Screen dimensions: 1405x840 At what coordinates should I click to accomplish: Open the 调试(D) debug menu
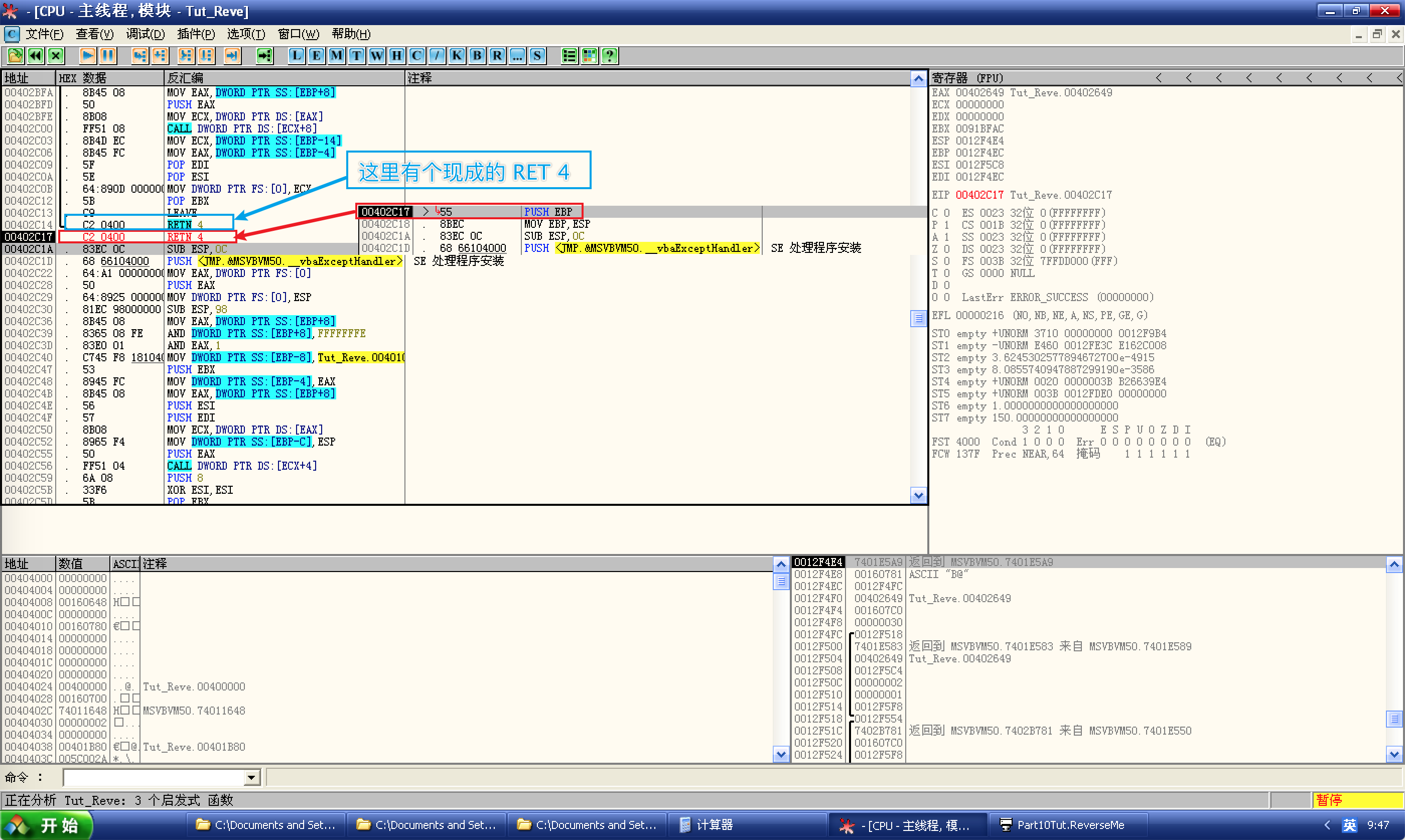pos(146,34)
